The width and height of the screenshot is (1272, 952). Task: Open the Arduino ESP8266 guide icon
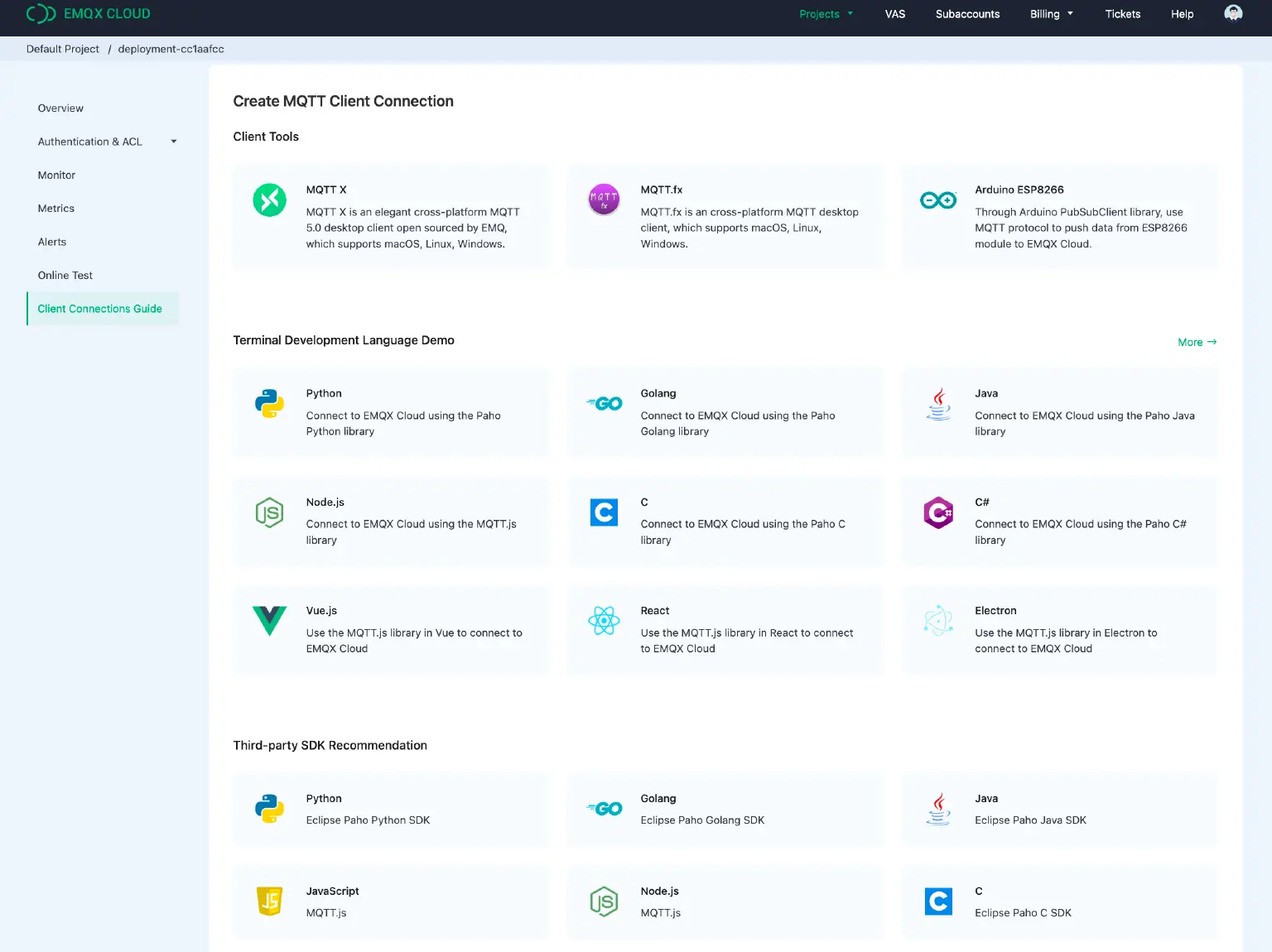point(938,200)
